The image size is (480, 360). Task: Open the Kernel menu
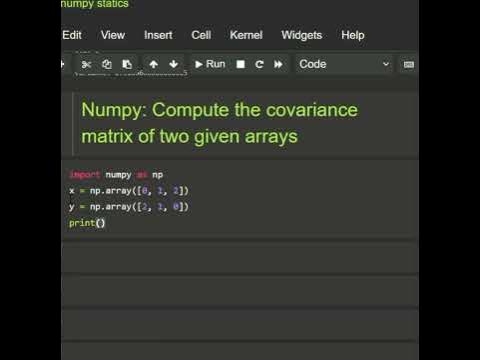click(x=246, y=35)
